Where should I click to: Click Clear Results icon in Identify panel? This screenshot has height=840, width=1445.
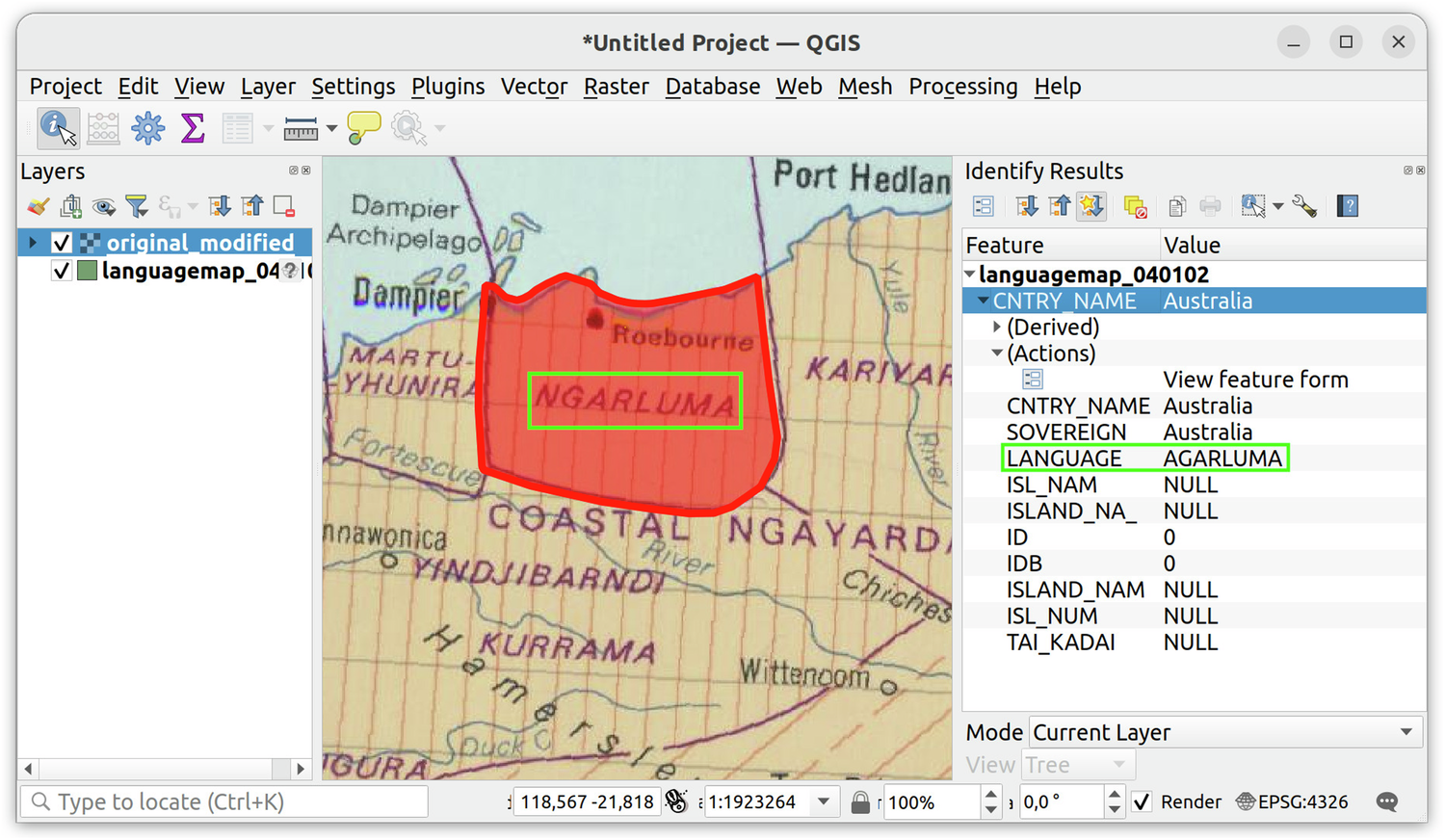click(1135, 206)
